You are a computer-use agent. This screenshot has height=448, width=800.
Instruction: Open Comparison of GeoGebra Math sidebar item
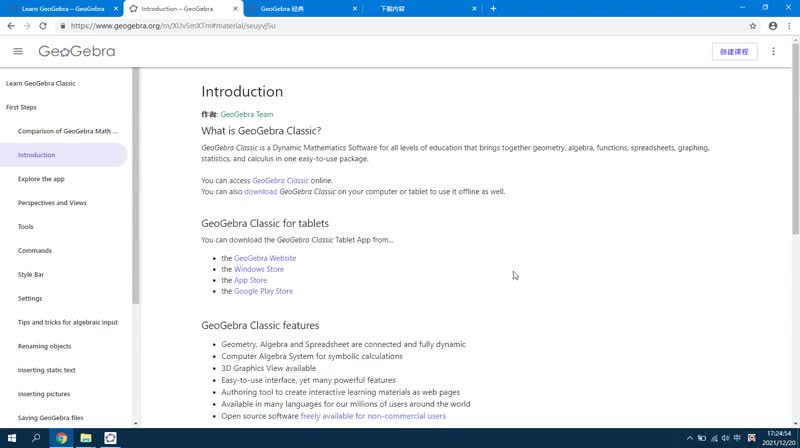(x=68, y=131)
